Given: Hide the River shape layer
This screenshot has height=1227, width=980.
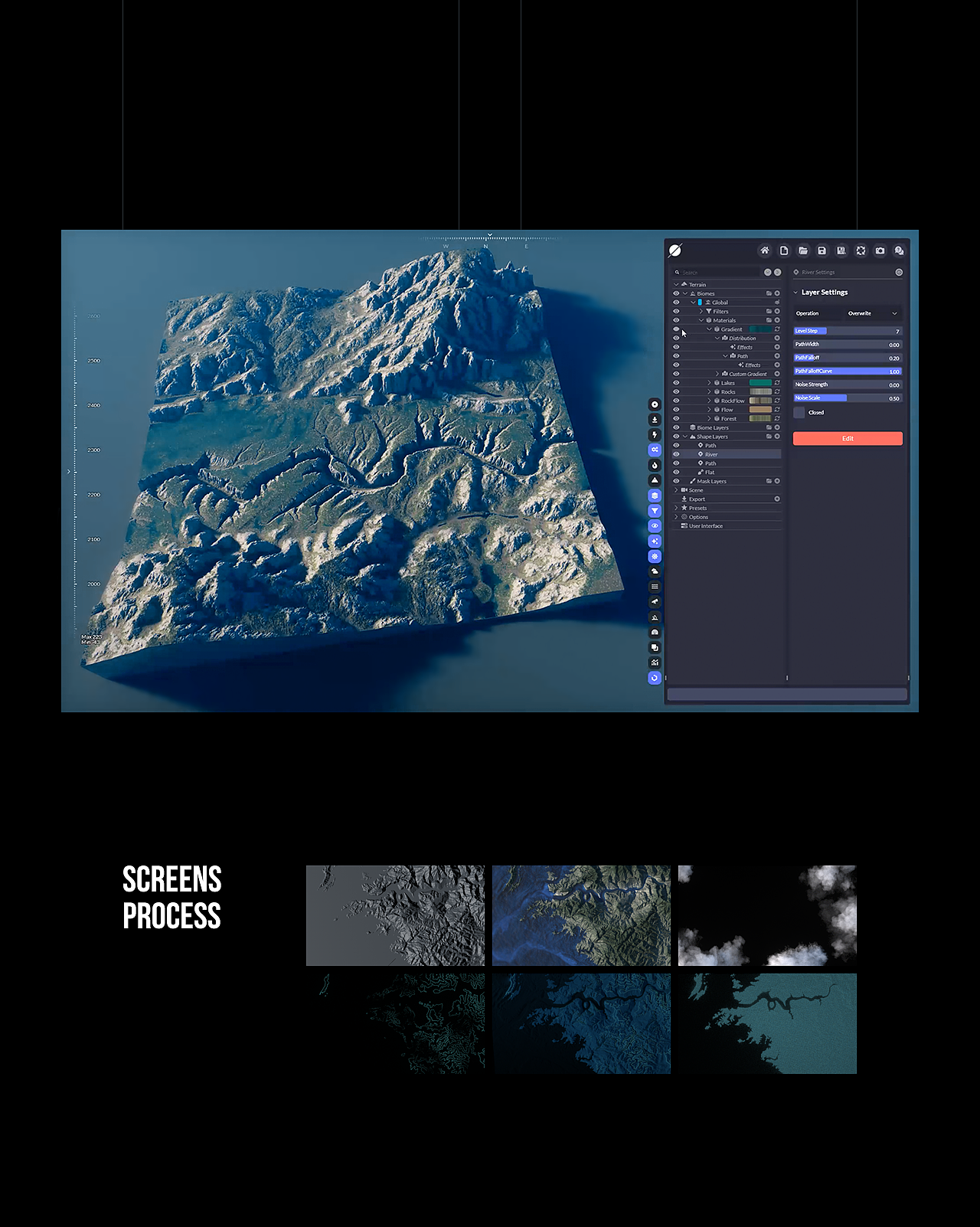Looking at the screenshot, I should coord(676,454).
